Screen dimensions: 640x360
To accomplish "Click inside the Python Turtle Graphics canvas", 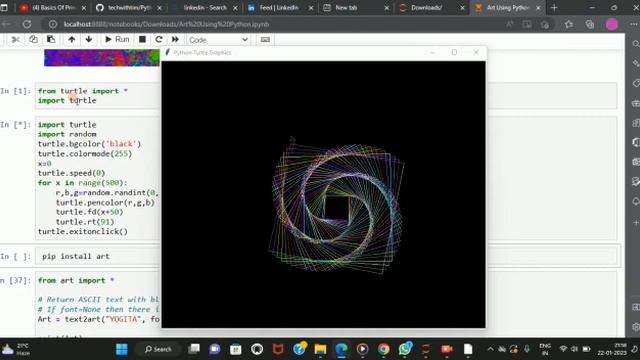I will click(x=323, y=194).
